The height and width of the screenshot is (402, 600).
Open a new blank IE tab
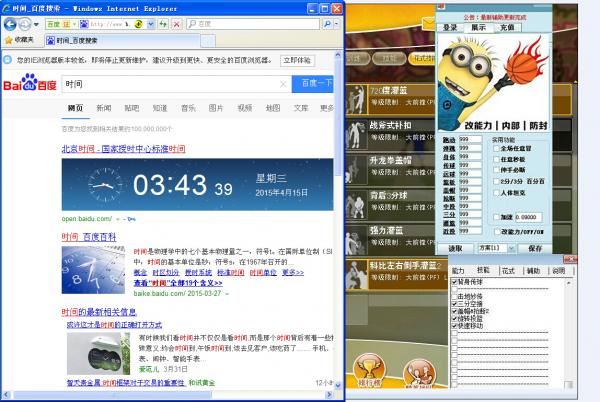(x=208, y=41)
